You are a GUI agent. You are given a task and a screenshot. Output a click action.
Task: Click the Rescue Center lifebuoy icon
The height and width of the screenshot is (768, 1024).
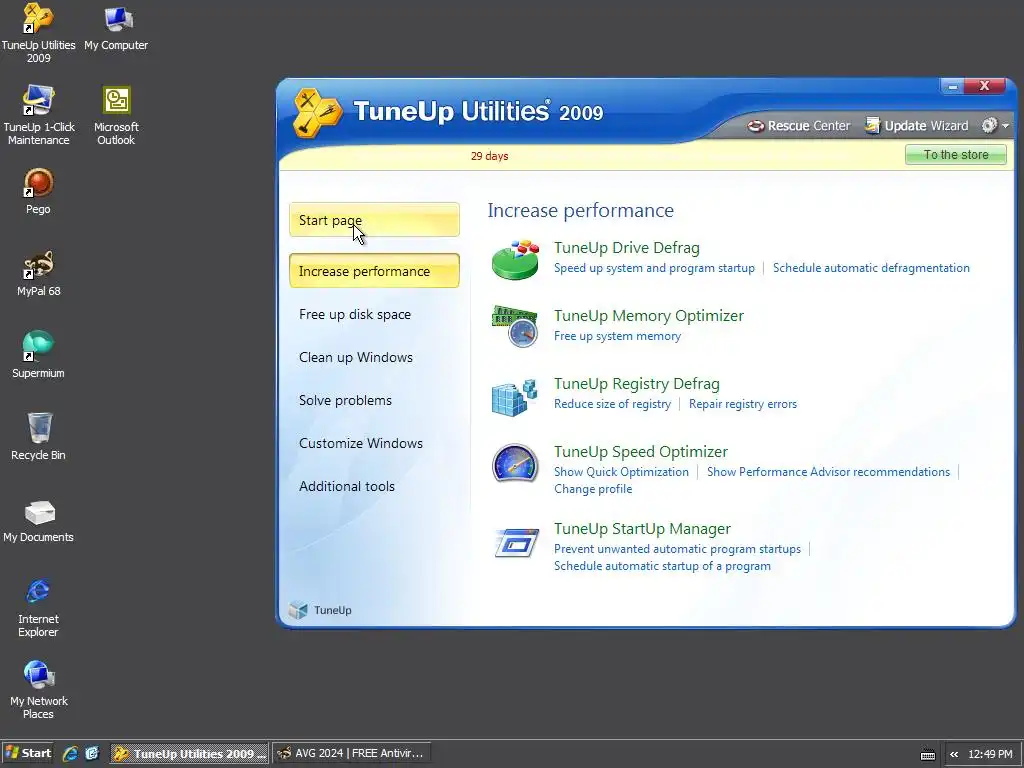(756, 126)
